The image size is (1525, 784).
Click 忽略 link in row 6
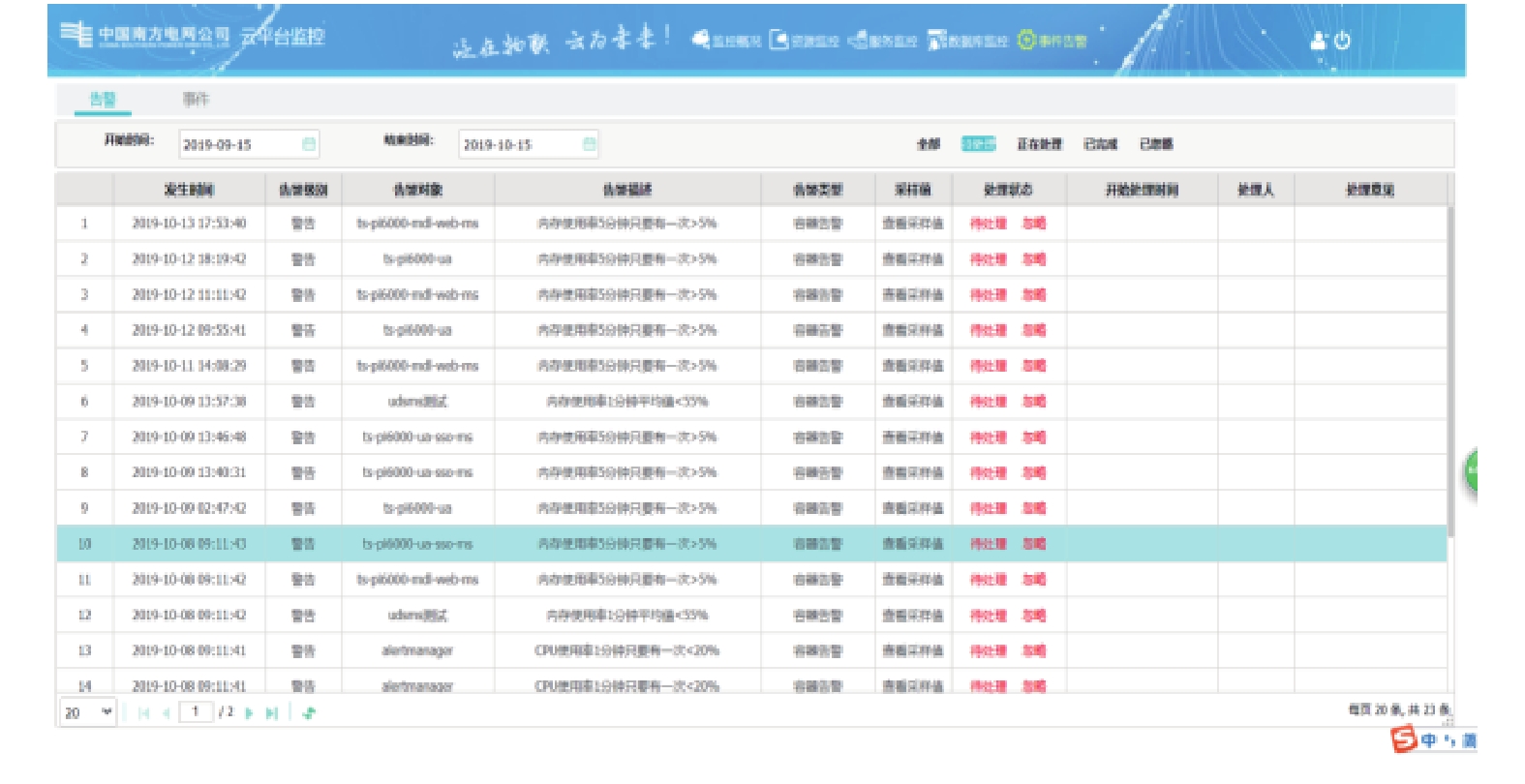pos(1034,402)
